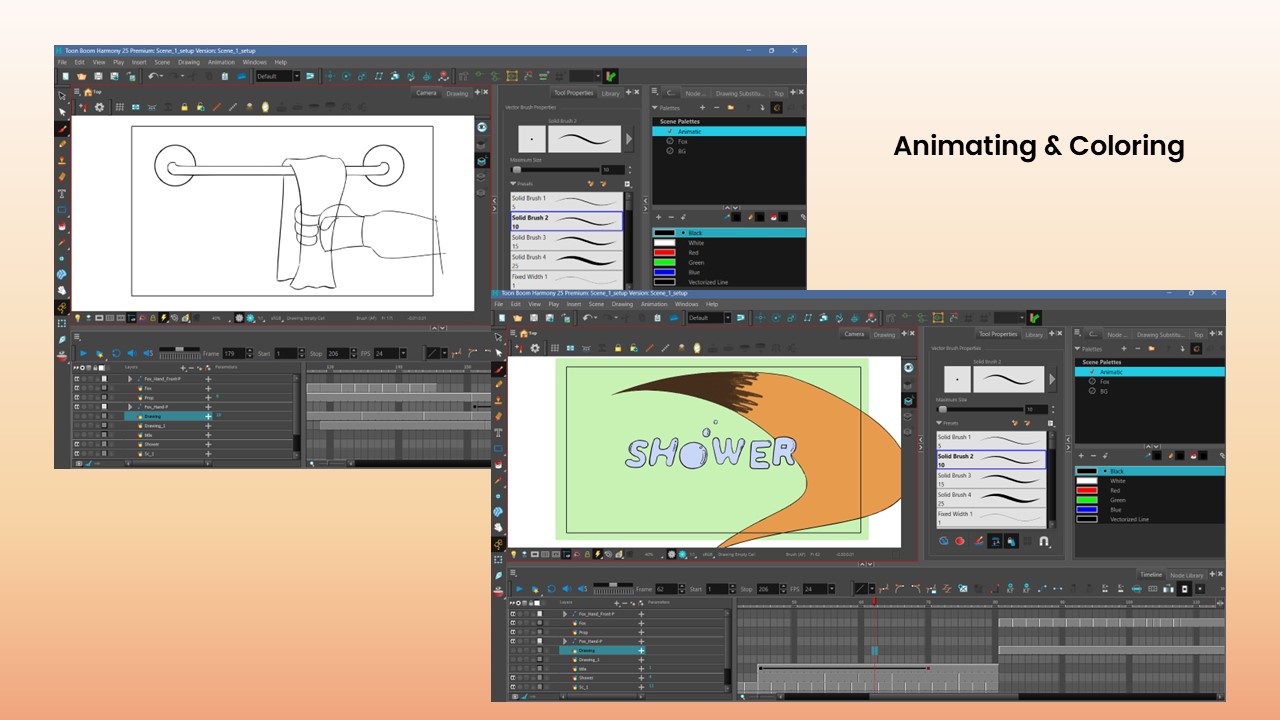This screenshot has width=1280, height=720.
Task: Click the red playhead marker in Shower timeline
Action: click(x=875, y=603)
